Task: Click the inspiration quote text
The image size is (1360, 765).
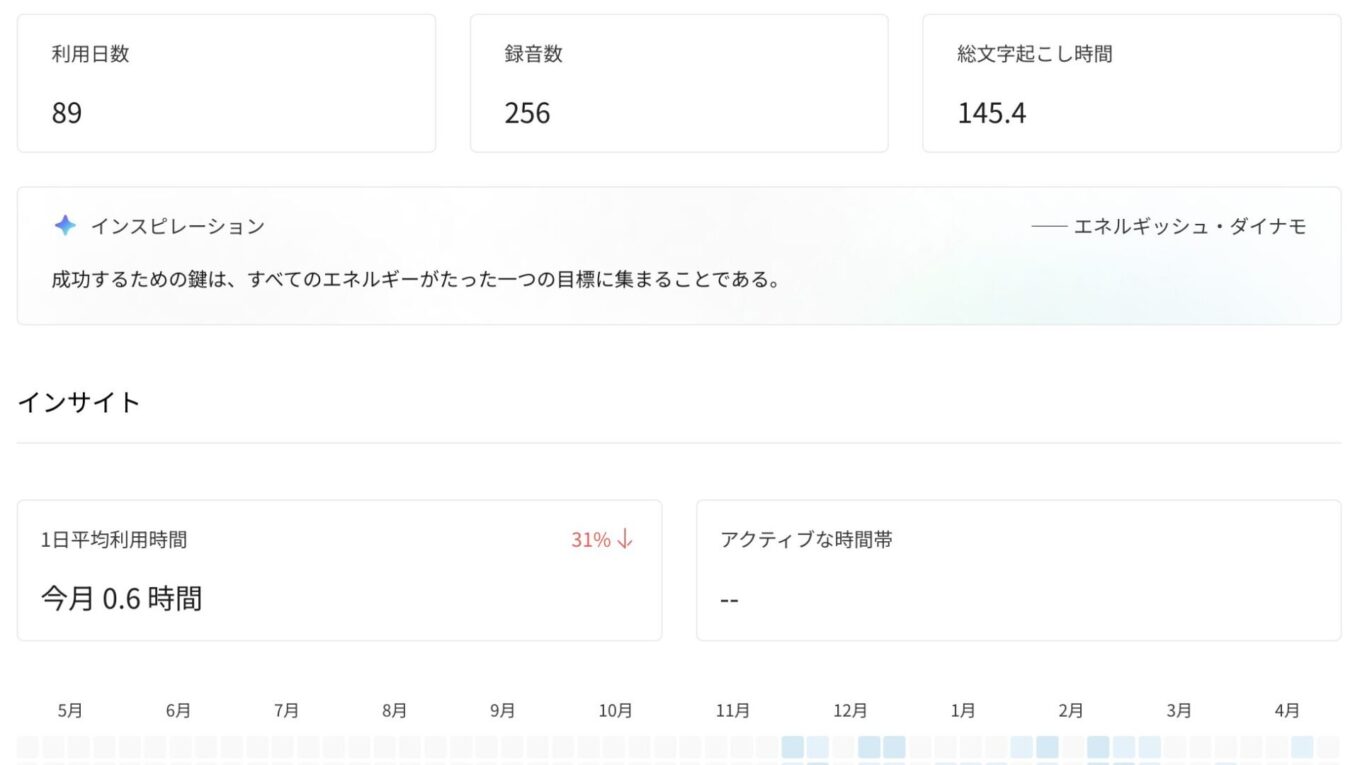Action: coord(416,280)
